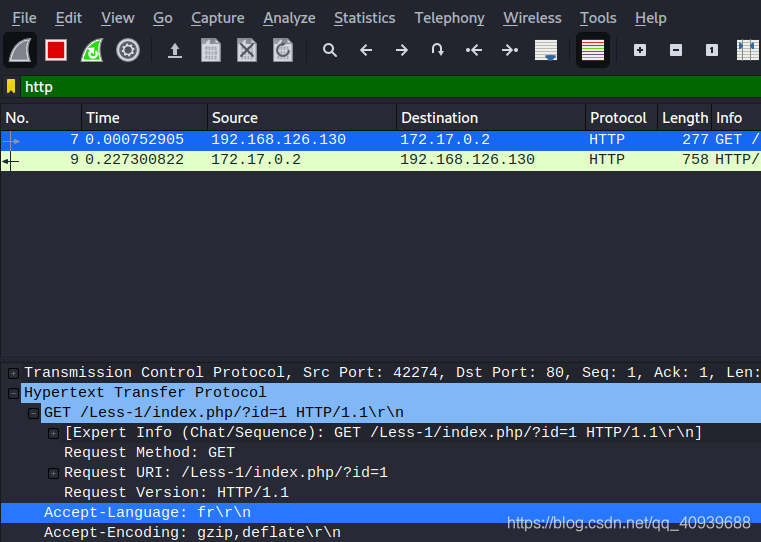
Task: Sort by the Source column header
Action: tap(302, 118)
